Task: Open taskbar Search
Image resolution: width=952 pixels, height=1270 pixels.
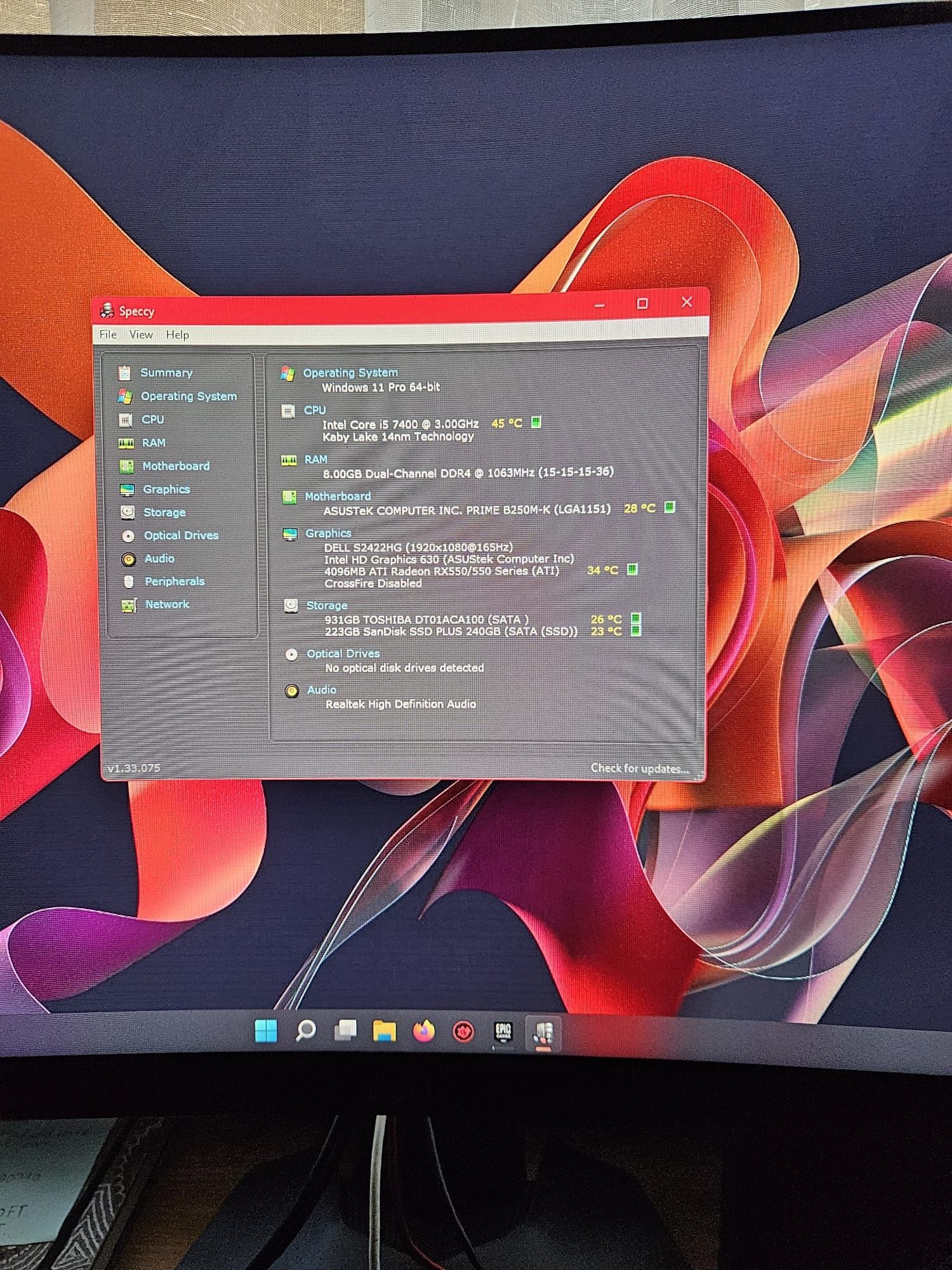Action: (305, 1031)
